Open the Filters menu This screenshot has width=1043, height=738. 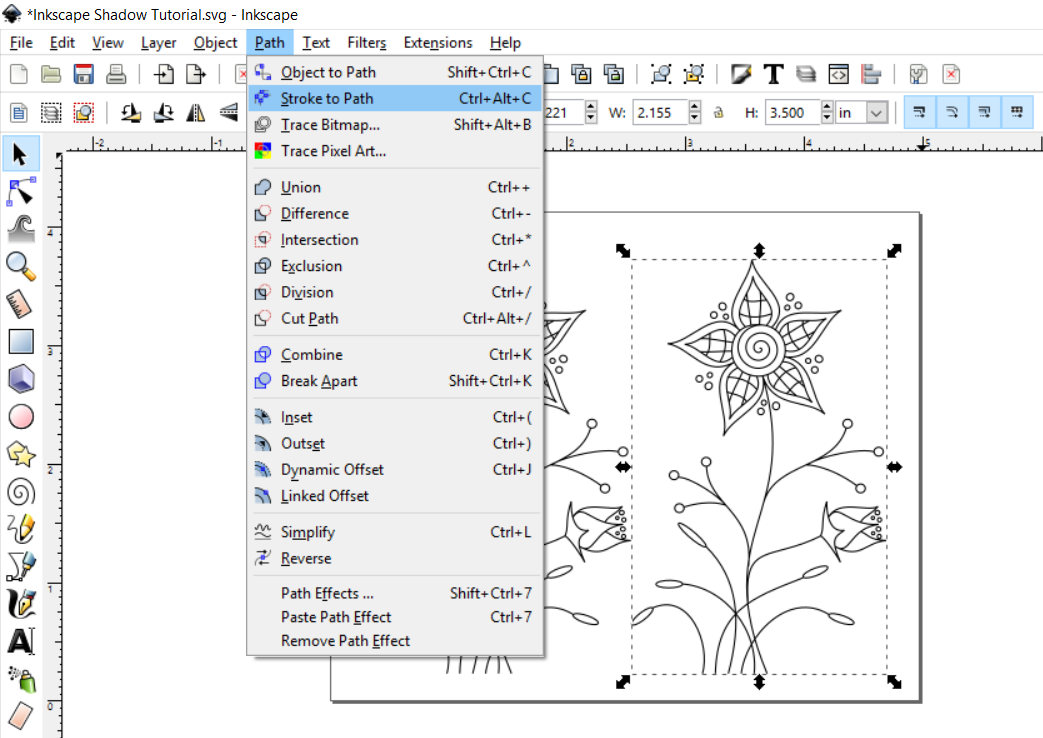pyautogui.click(x=366, y=42)
